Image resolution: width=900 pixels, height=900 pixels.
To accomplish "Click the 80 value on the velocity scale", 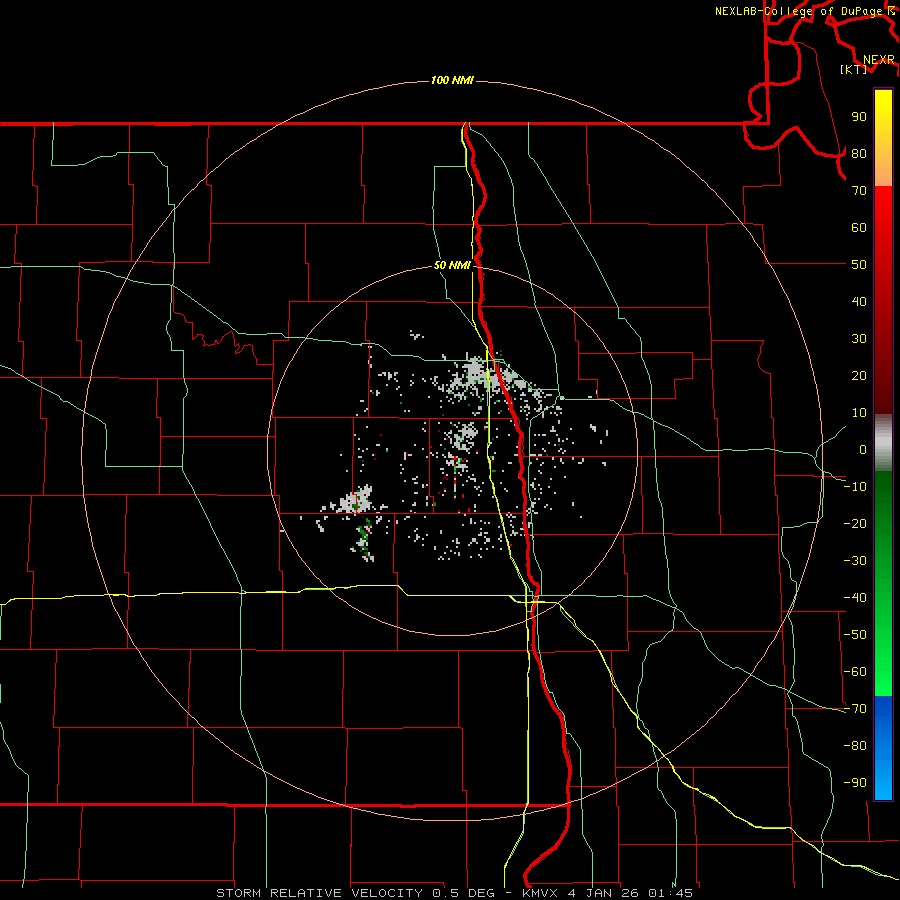I will [859, 153].
